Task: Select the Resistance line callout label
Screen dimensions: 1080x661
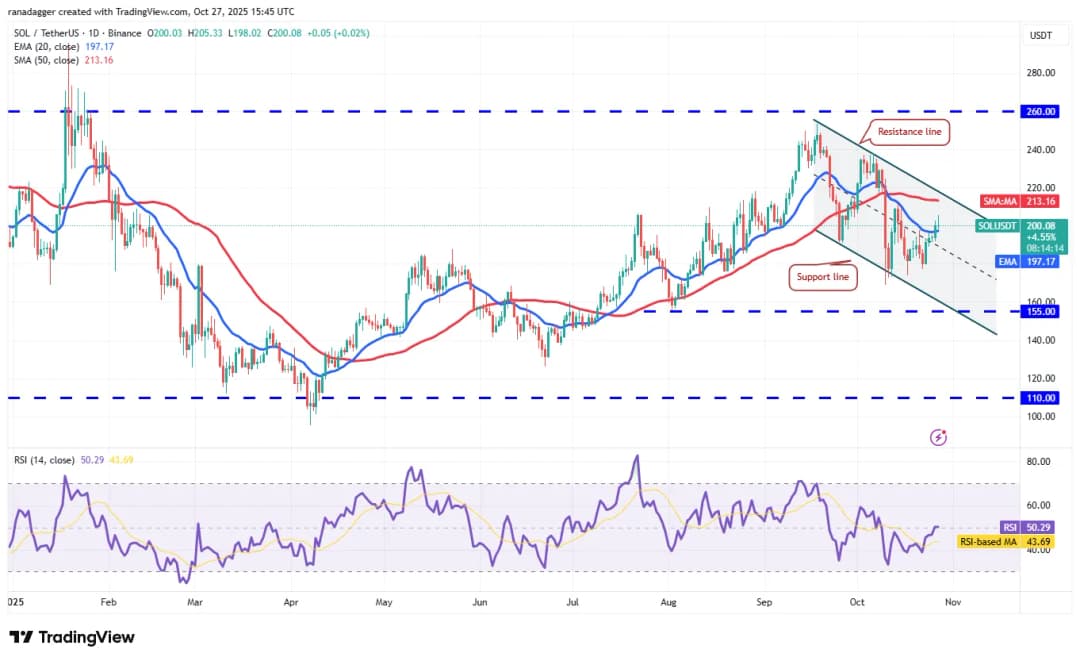Action: pos(908,132)
